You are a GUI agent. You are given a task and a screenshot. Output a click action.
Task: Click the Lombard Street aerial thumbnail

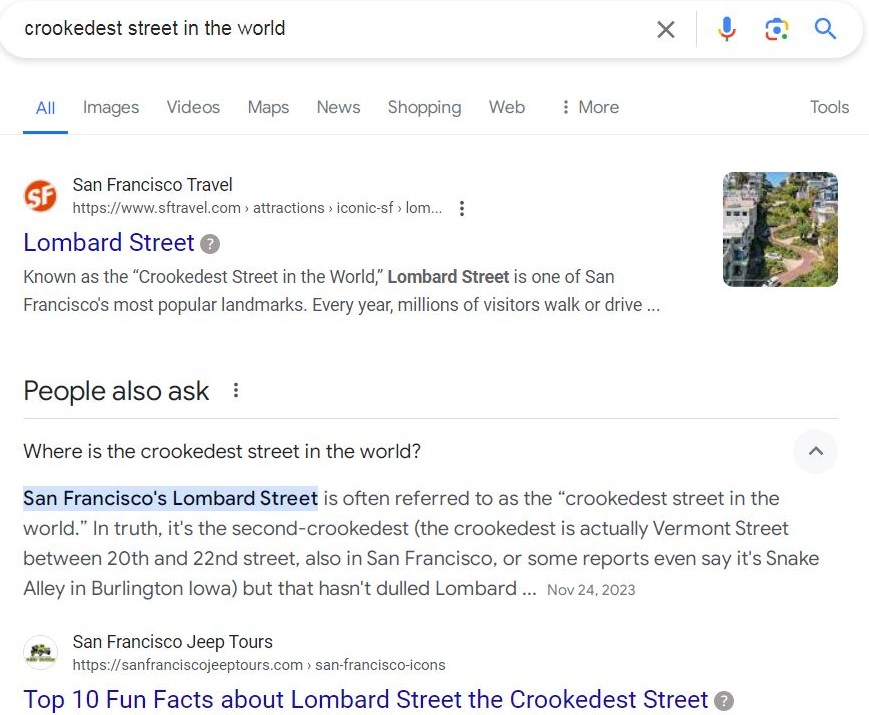click(x=780, y=229)
